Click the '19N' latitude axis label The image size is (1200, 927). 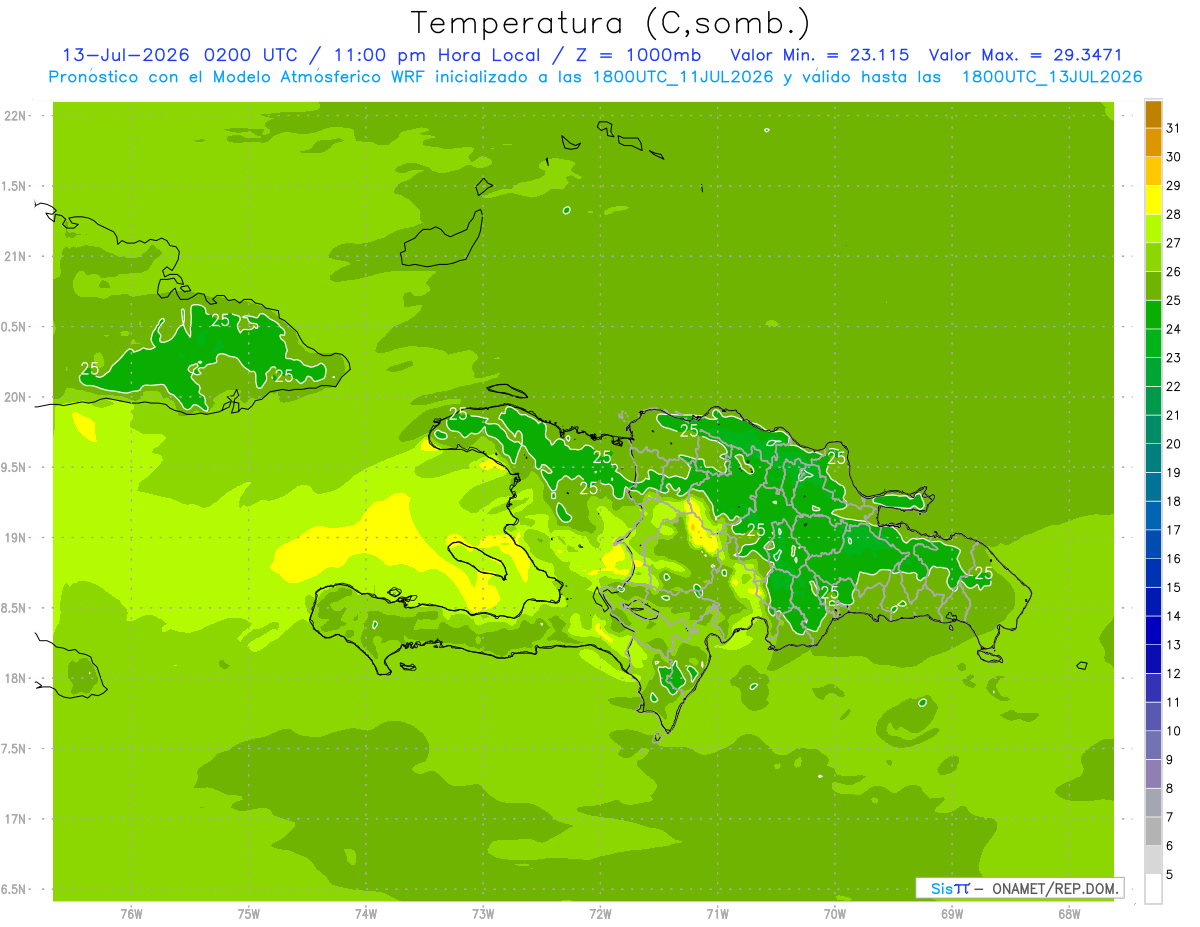tap(14, 537)
